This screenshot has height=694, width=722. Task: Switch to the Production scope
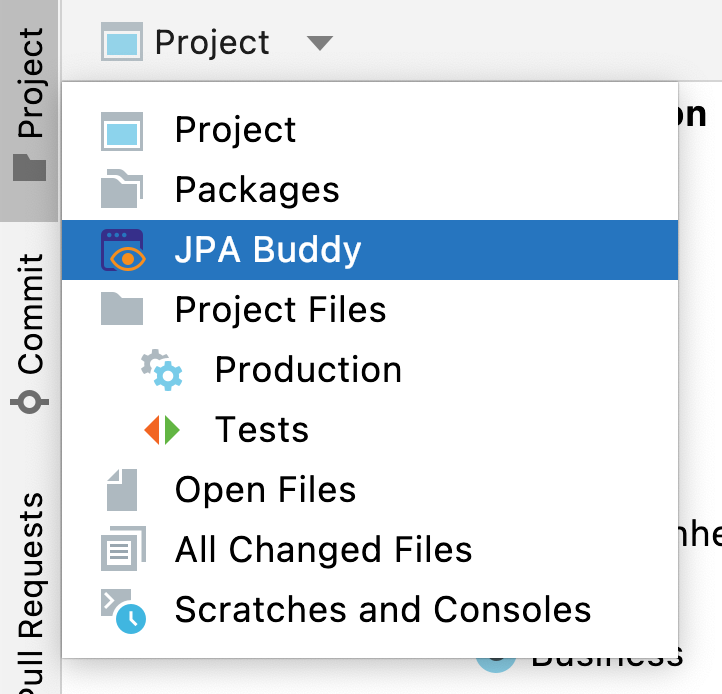point(308,370)
